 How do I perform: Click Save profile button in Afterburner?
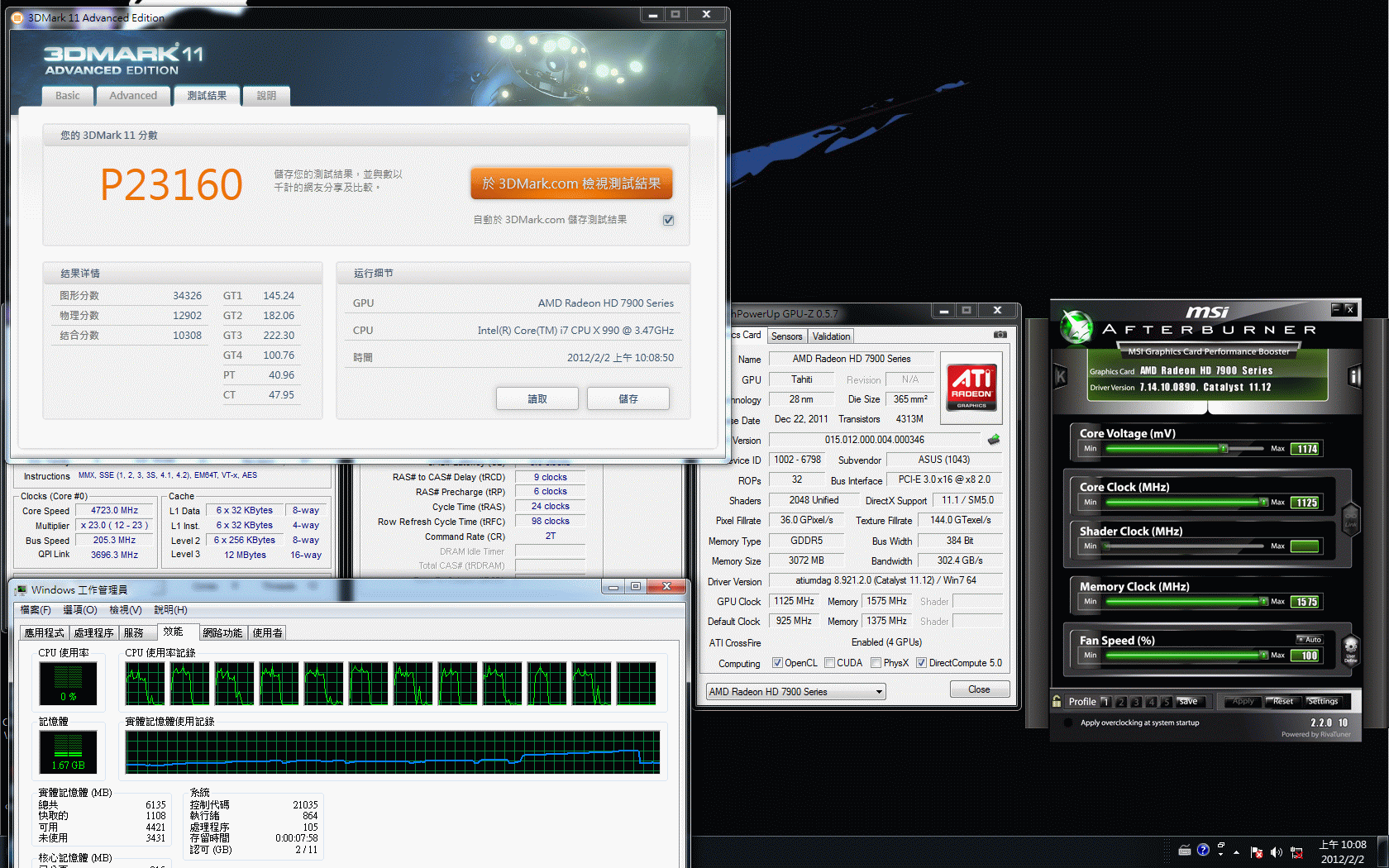tap(1192, 702)
